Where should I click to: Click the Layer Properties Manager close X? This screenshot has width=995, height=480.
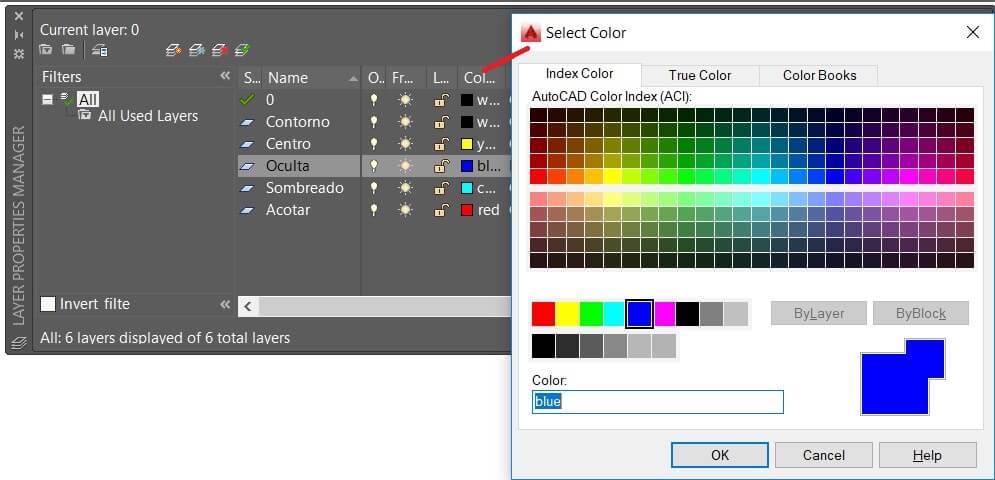(x=19, y=17)
